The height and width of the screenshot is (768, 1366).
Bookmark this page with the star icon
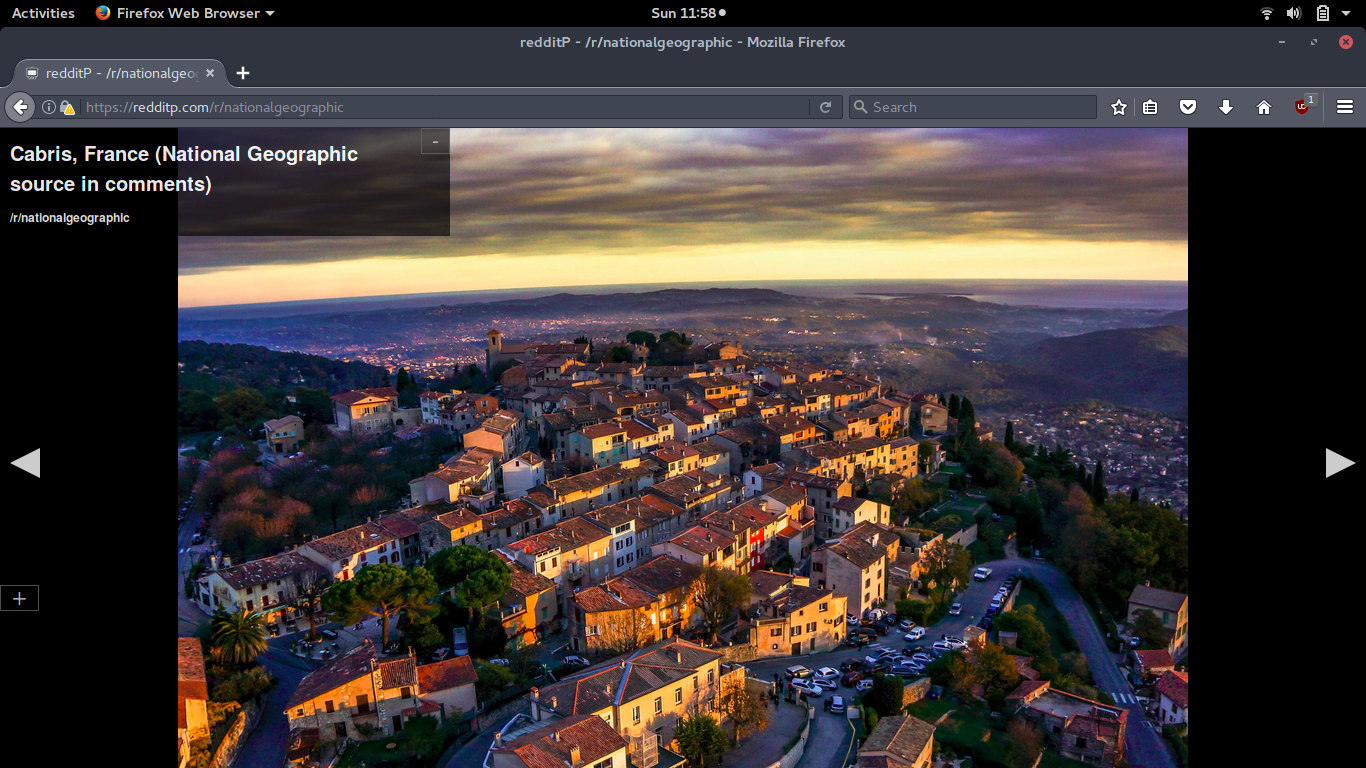(1119, 107)
